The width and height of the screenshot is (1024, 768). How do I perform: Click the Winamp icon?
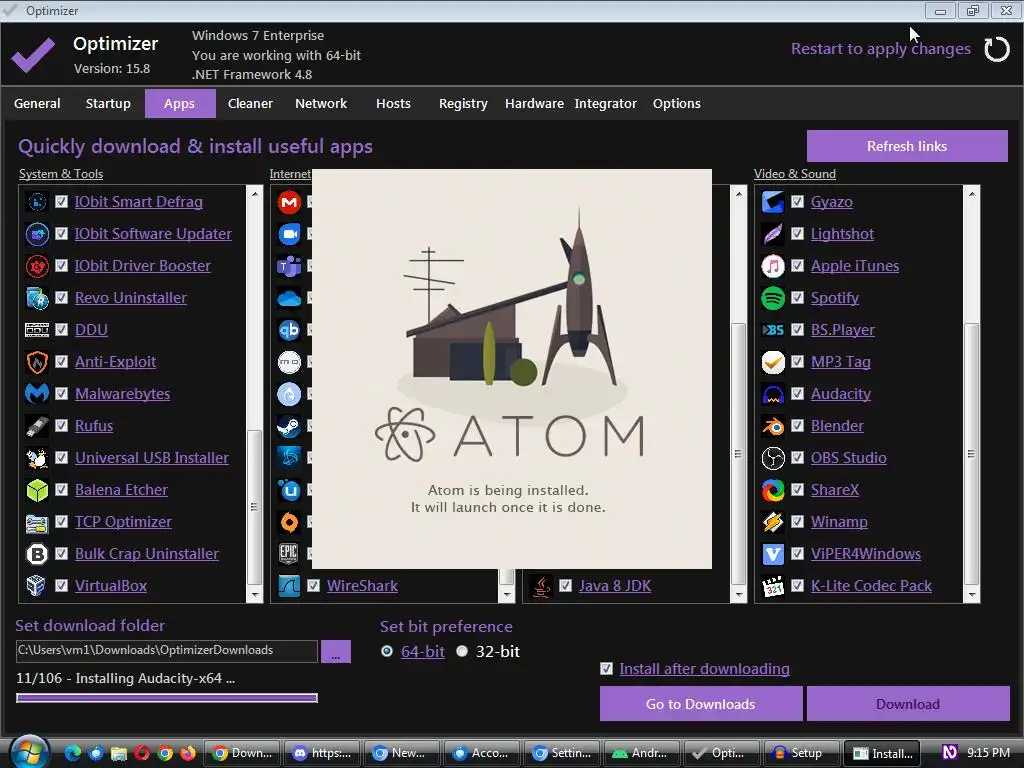click(x=773, y=522)
